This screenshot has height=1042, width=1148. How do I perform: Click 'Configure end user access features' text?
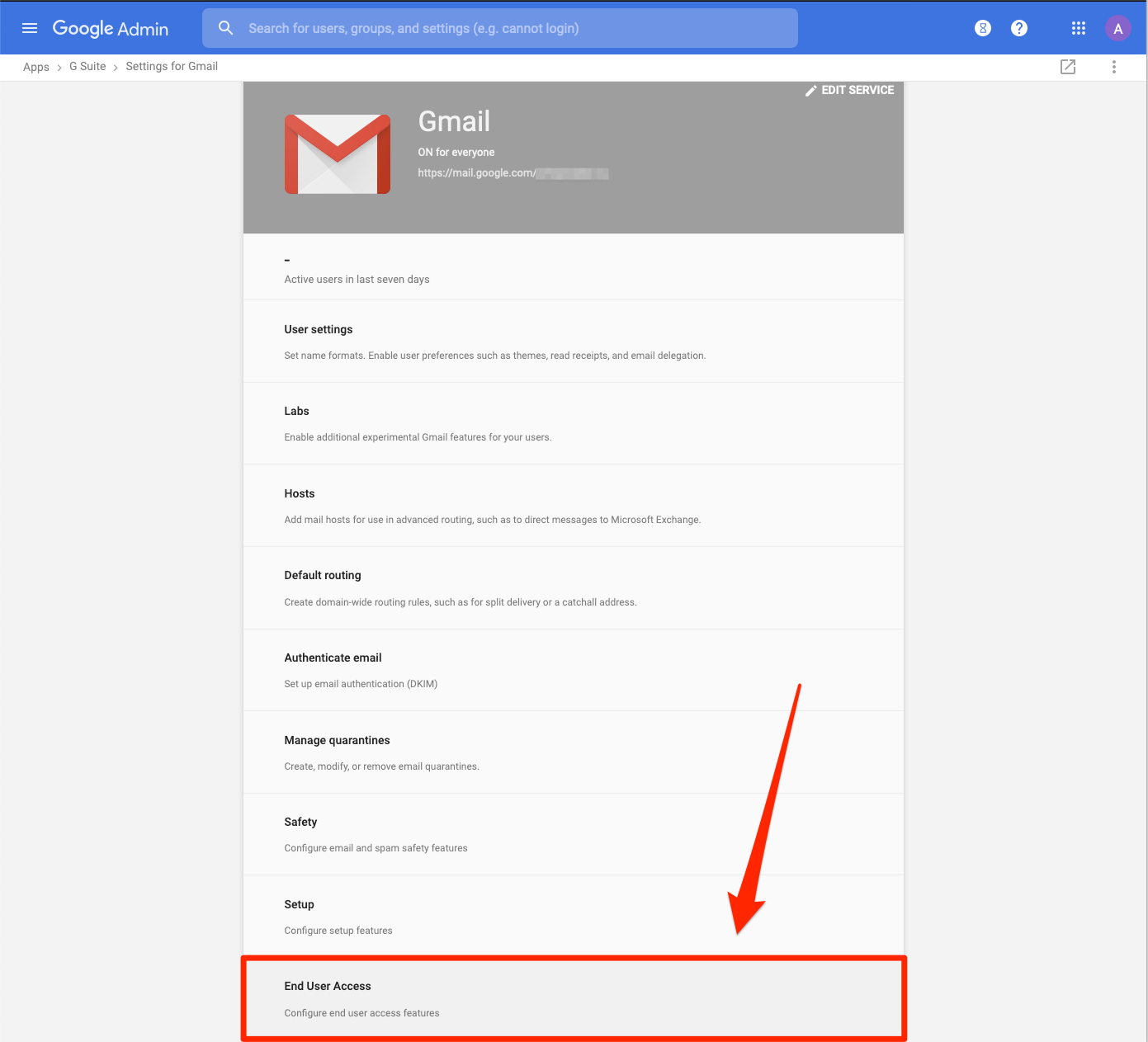click(x=361, y=1013)
